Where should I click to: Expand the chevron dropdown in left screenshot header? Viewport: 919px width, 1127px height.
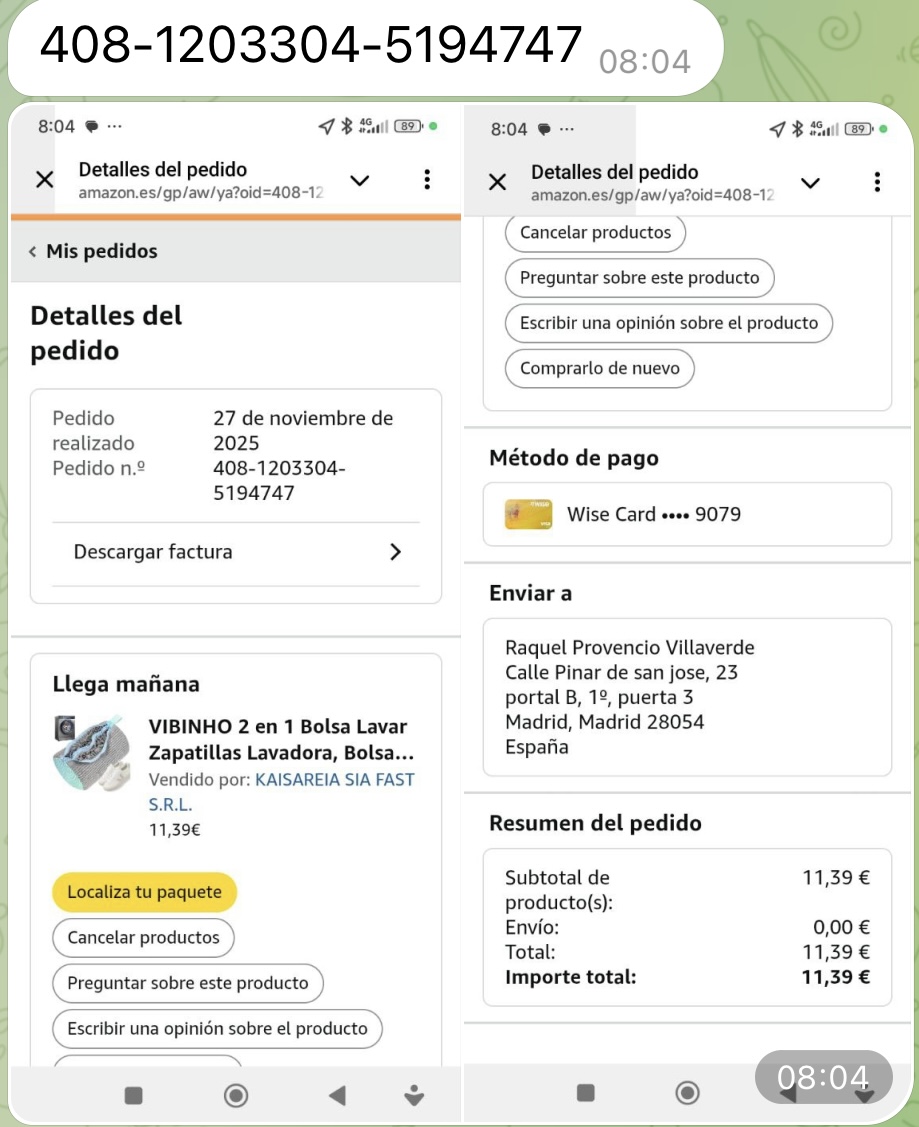359,180
